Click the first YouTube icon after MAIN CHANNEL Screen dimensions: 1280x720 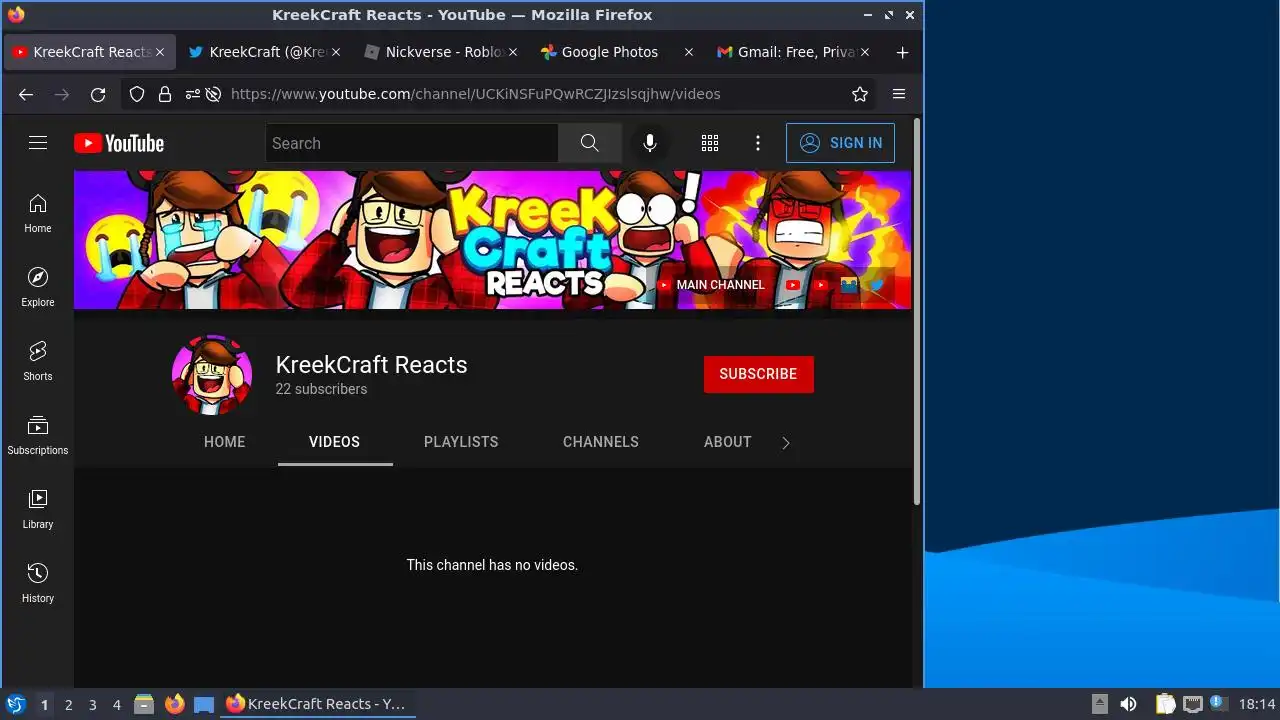tap(793, 285)
